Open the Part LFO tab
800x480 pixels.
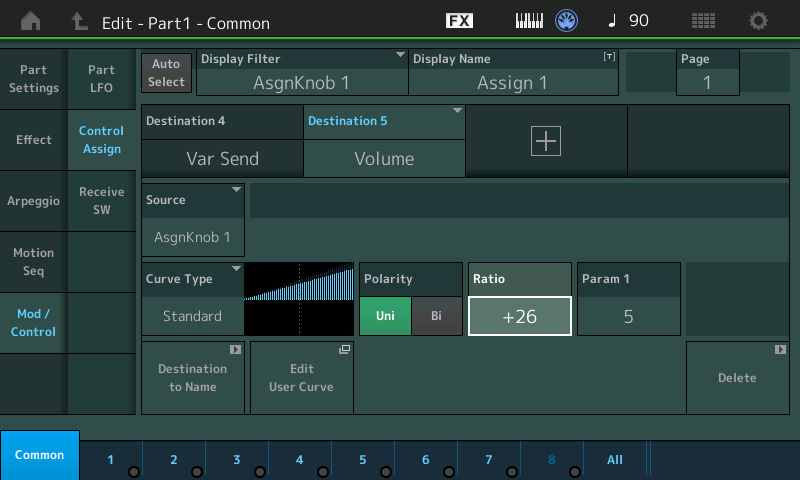pyautogui.click(x=102, y=79)
